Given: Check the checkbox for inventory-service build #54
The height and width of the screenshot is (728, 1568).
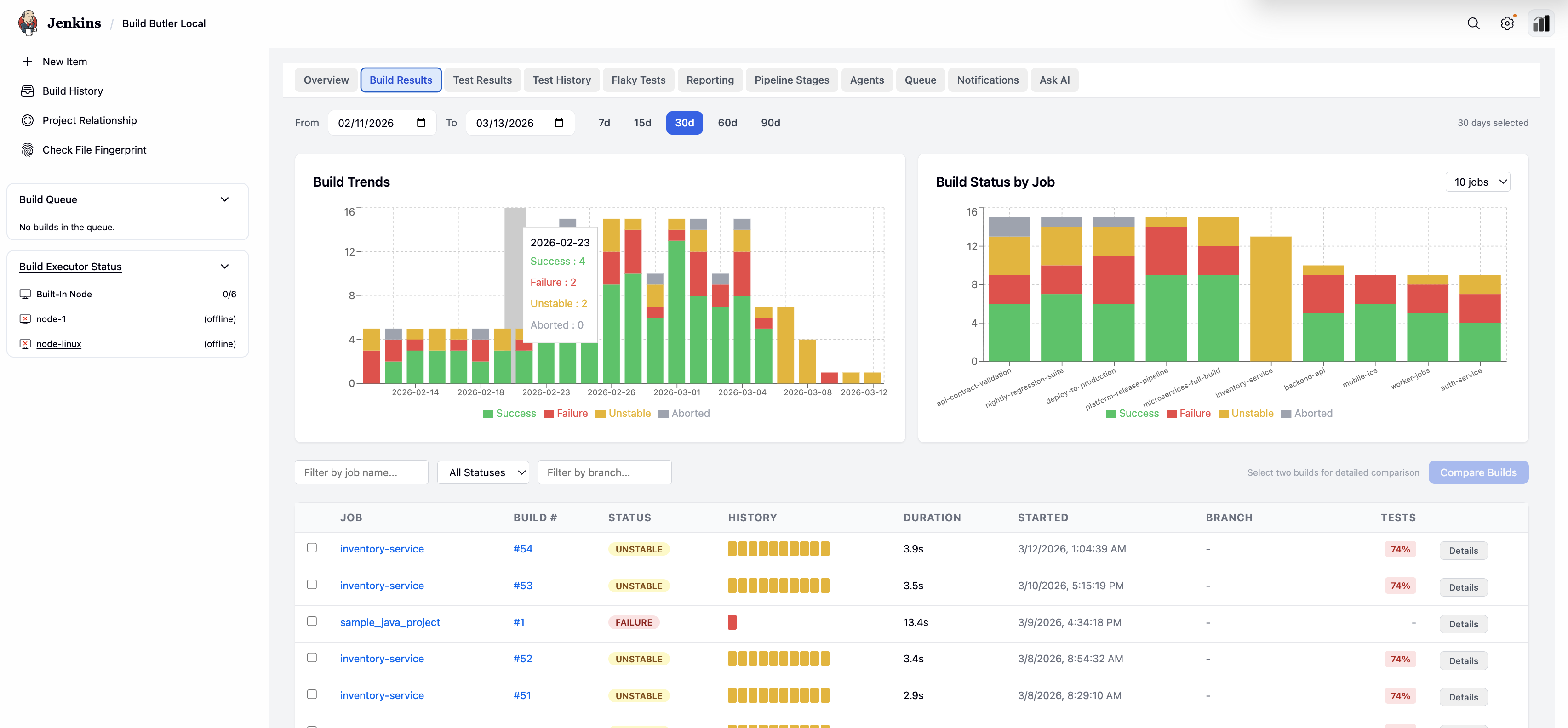Looking at the screenshot, I should click(x=313, y=548).
